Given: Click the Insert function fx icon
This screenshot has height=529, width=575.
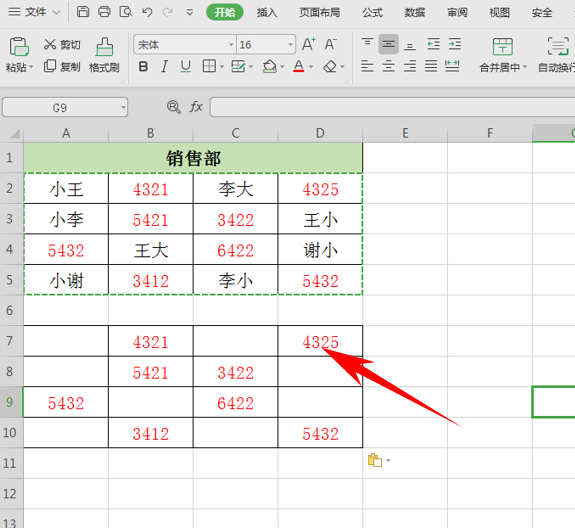Looking at the screenshot, I should [196, 107].
